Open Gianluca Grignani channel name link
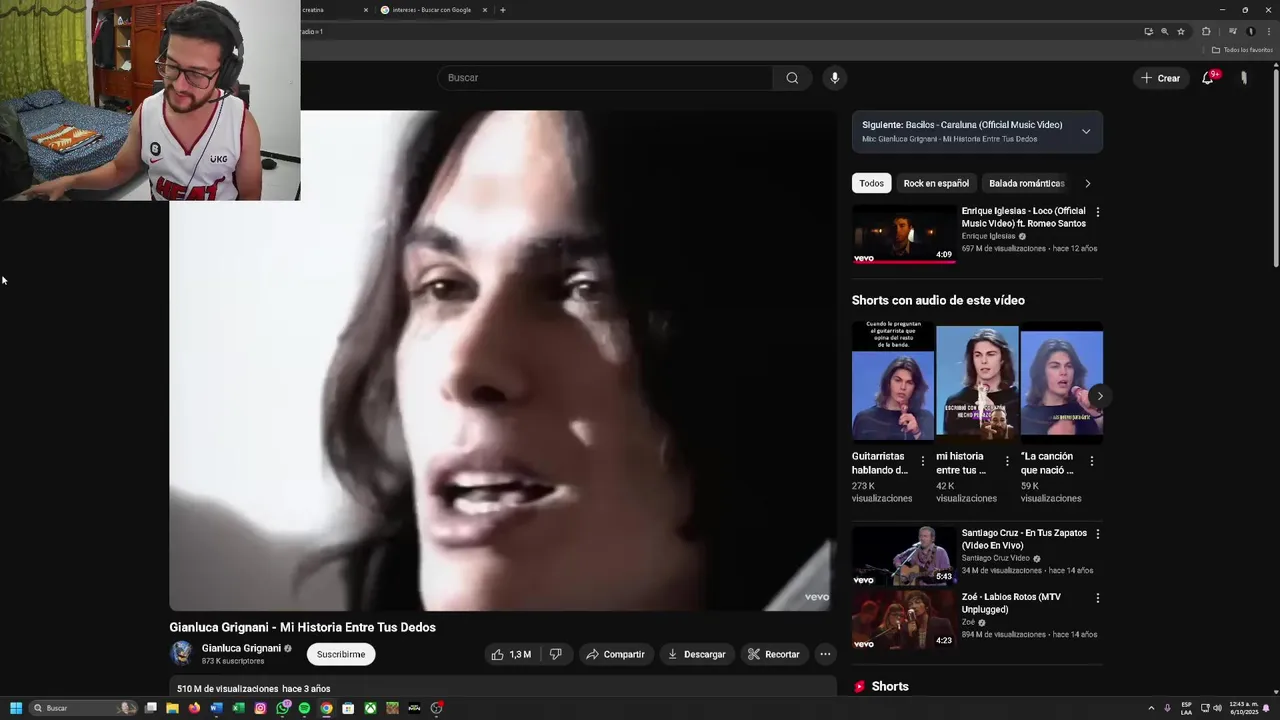The image size is (1280, 720). [x=241, y=648]
